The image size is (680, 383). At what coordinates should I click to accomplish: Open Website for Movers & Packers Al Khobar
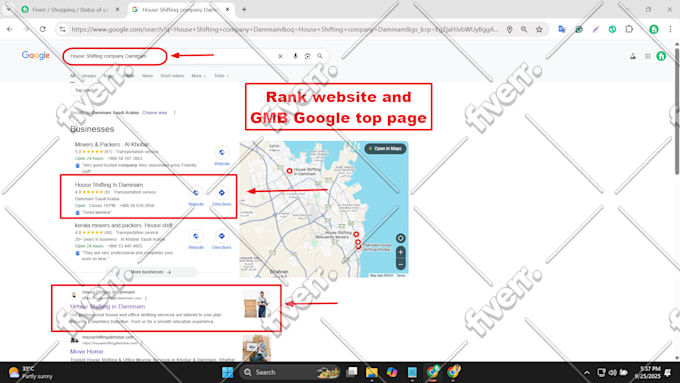(222, 156)
